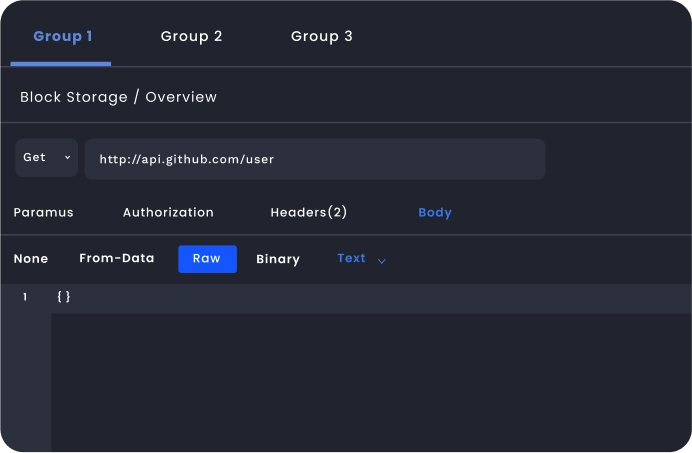Select the From-Data body option

[x=116, y=258]
